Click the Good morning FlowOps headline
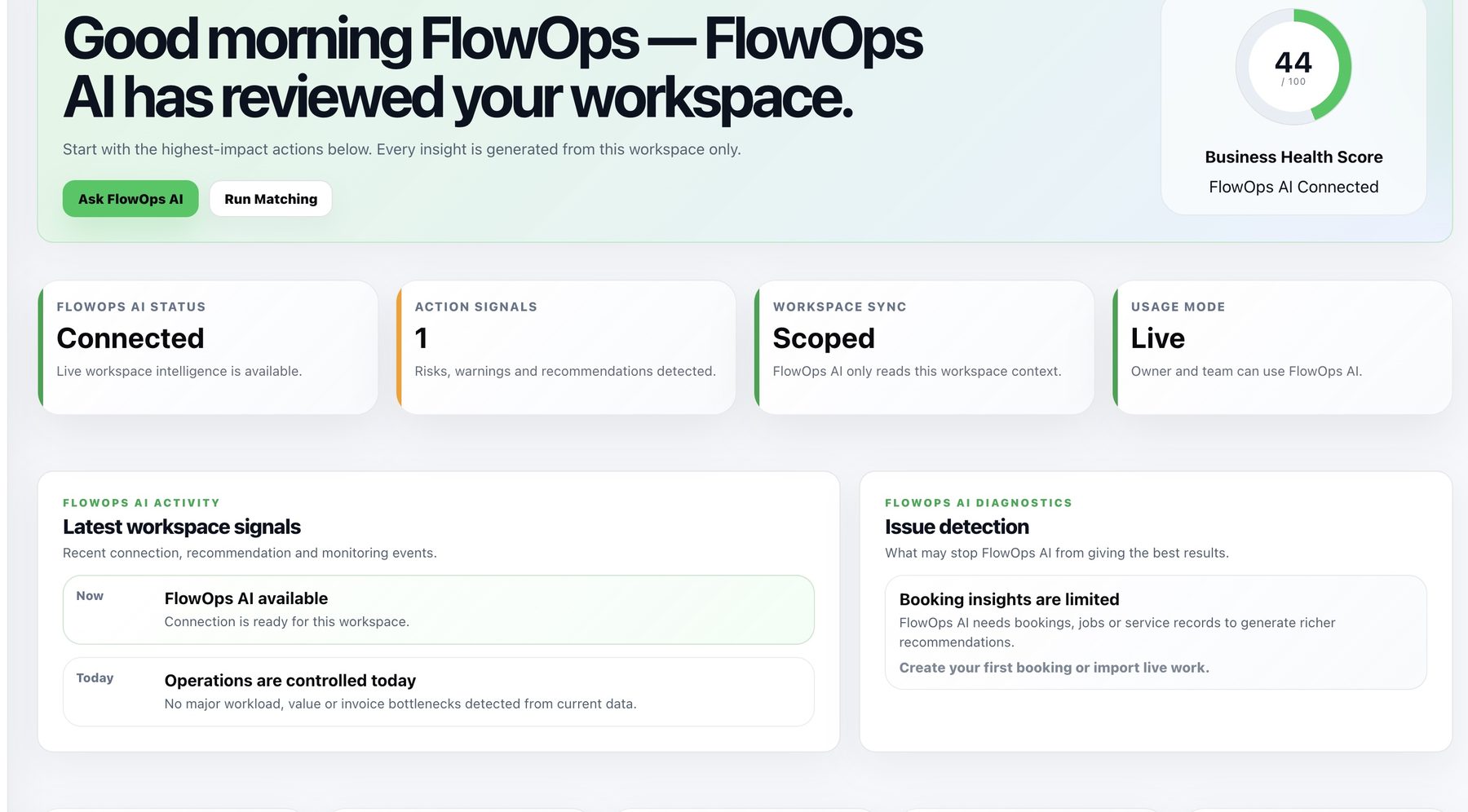1468x812 pixels. 493,68
